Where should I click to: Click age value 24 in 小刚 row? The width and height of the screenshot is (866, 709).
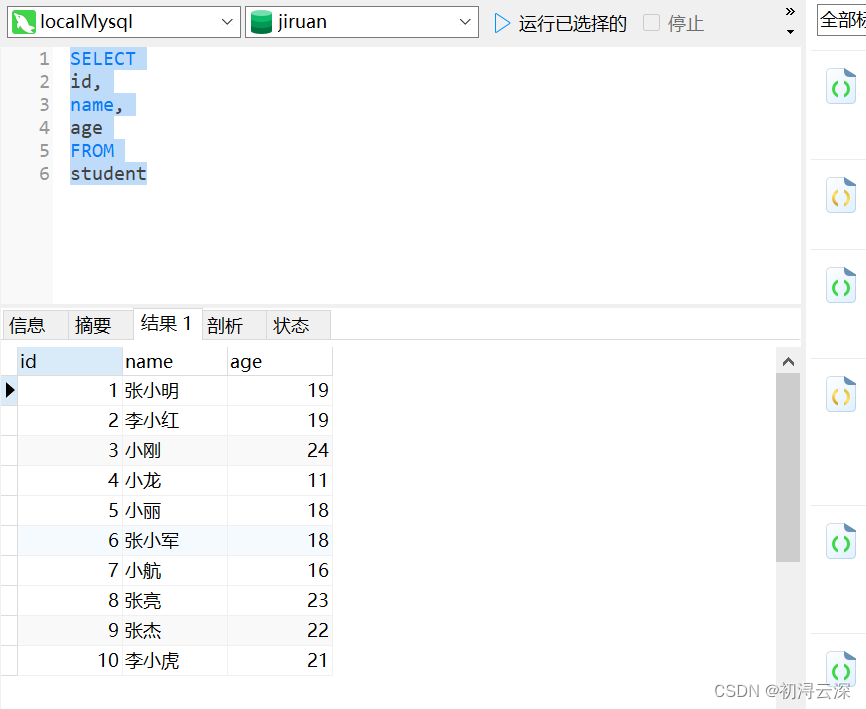(279, 451)
